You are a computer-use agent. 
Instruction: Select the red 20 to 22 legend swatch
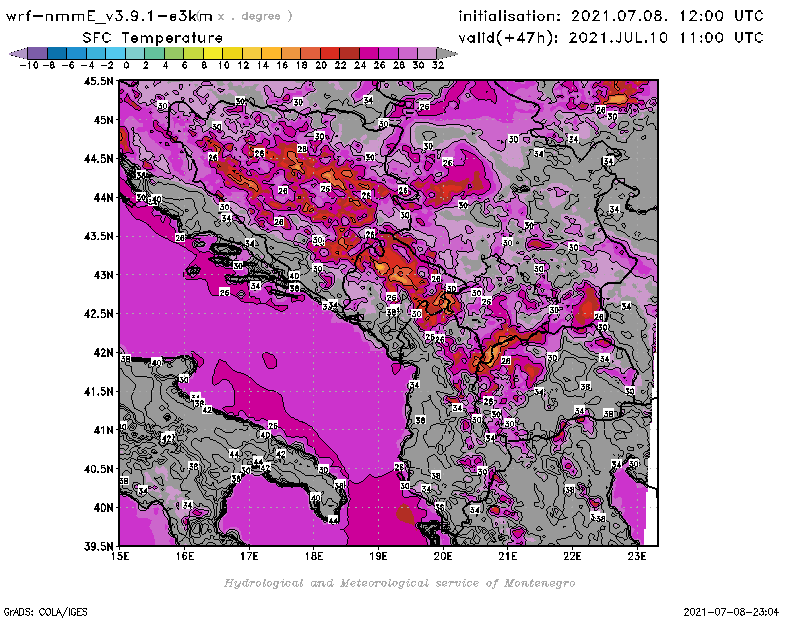[x=330, y=53]
